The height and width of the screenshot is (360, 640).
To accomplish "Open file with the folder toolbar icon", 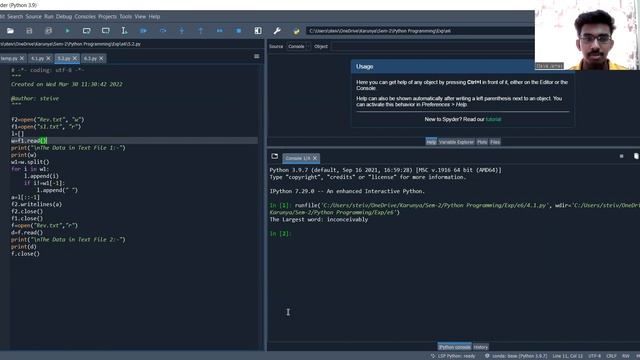I will (10, 31).
